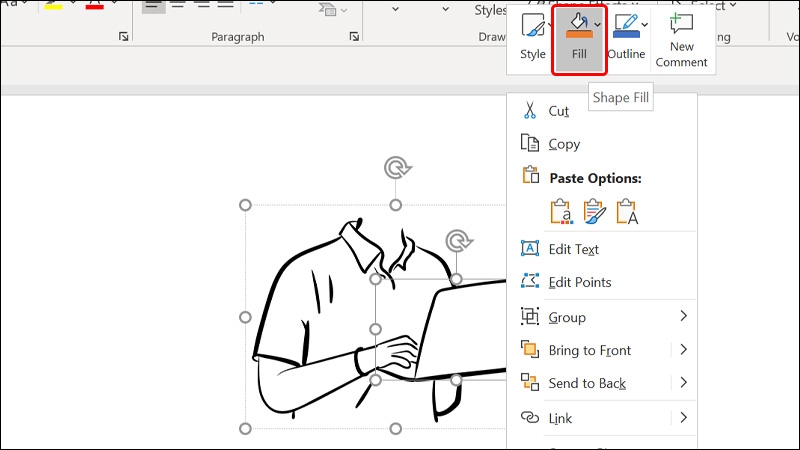Click the bottom-left sizing handle of person image
Image resolution: width=800 pixels, height=450 pixels.
tap(245, 429)
